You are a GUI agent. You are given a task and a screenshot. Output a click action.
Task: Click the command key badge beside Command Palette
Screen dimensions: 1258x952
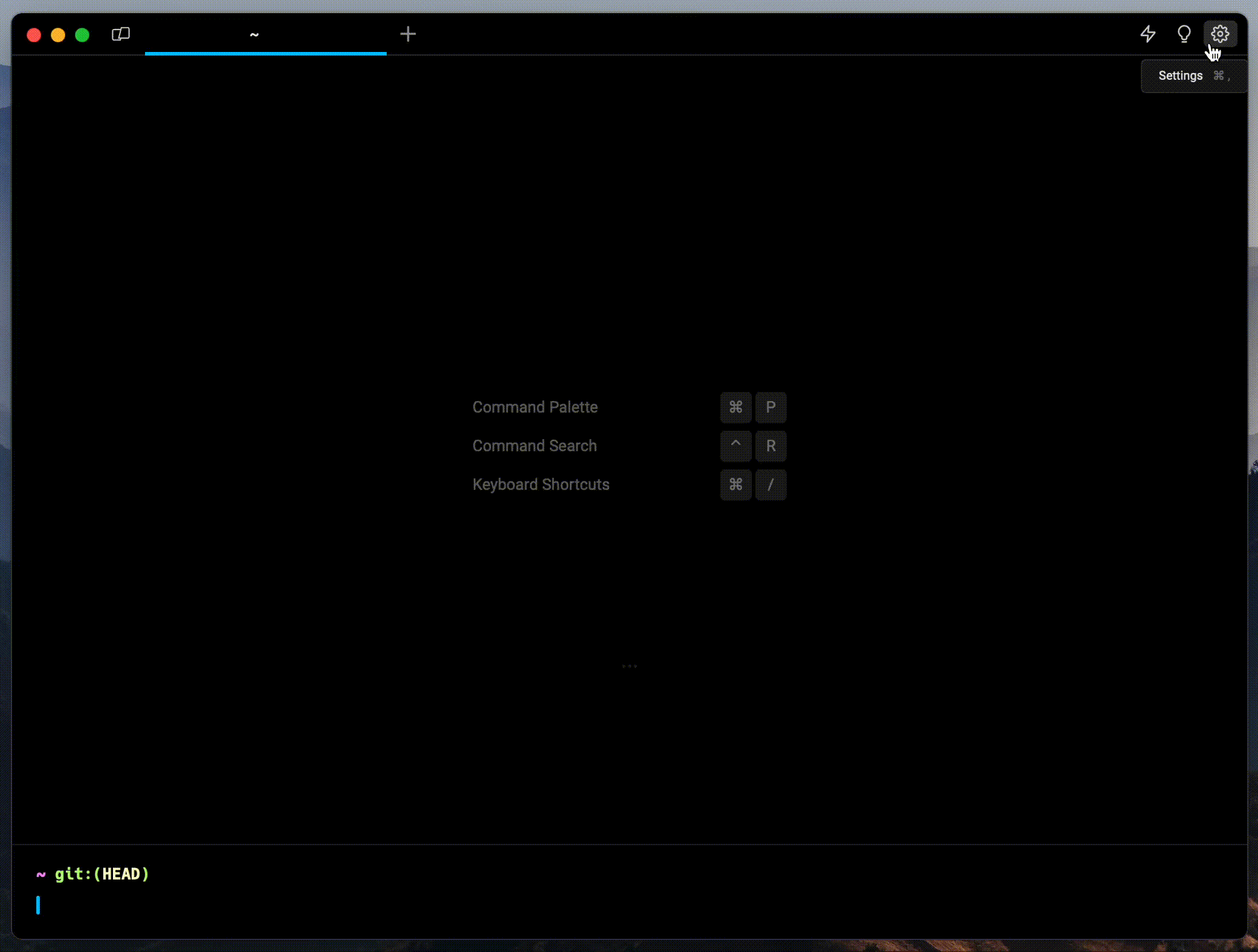click(x=735, y=407)
